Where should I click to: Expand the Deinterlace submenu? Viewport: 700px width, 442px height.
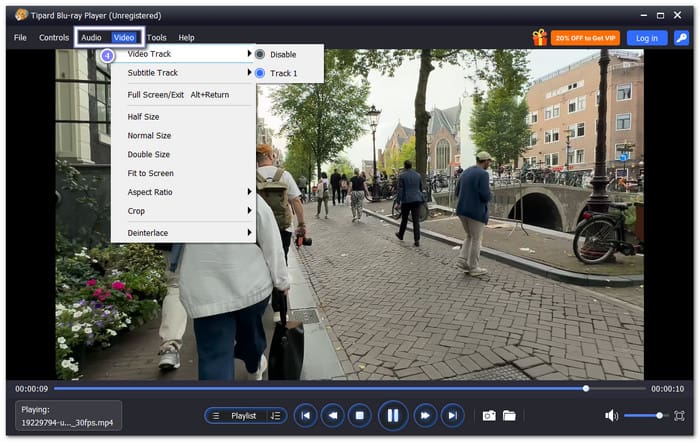183,233
